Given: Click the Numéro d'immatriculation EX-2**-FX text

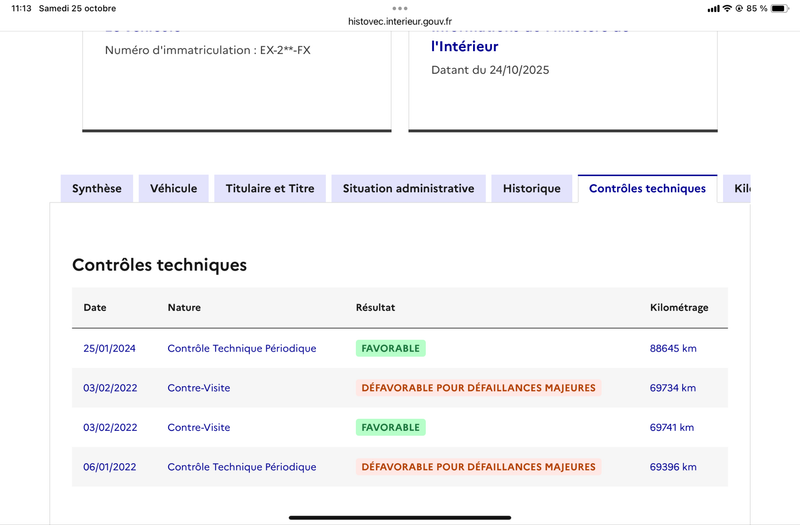Looking at the screenshot, I should click(x=208, y=50).
